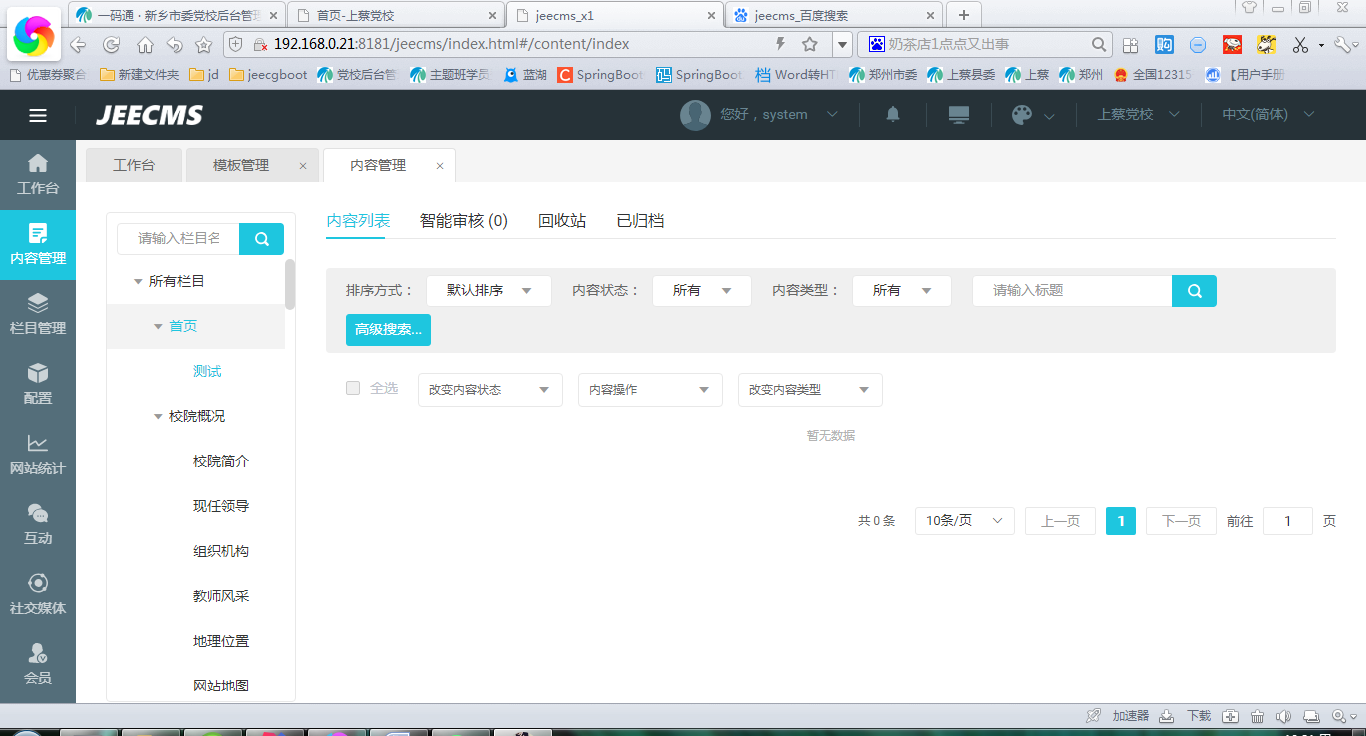
Task: Click the 请输入标题 search field
Action: [1071, 291]
